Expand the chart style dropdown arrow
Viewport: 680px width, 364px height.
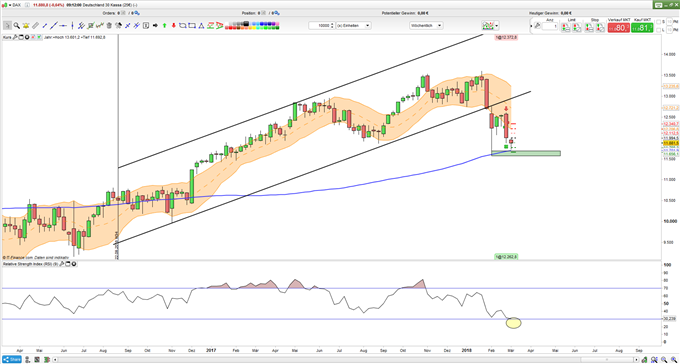(497, 26)
